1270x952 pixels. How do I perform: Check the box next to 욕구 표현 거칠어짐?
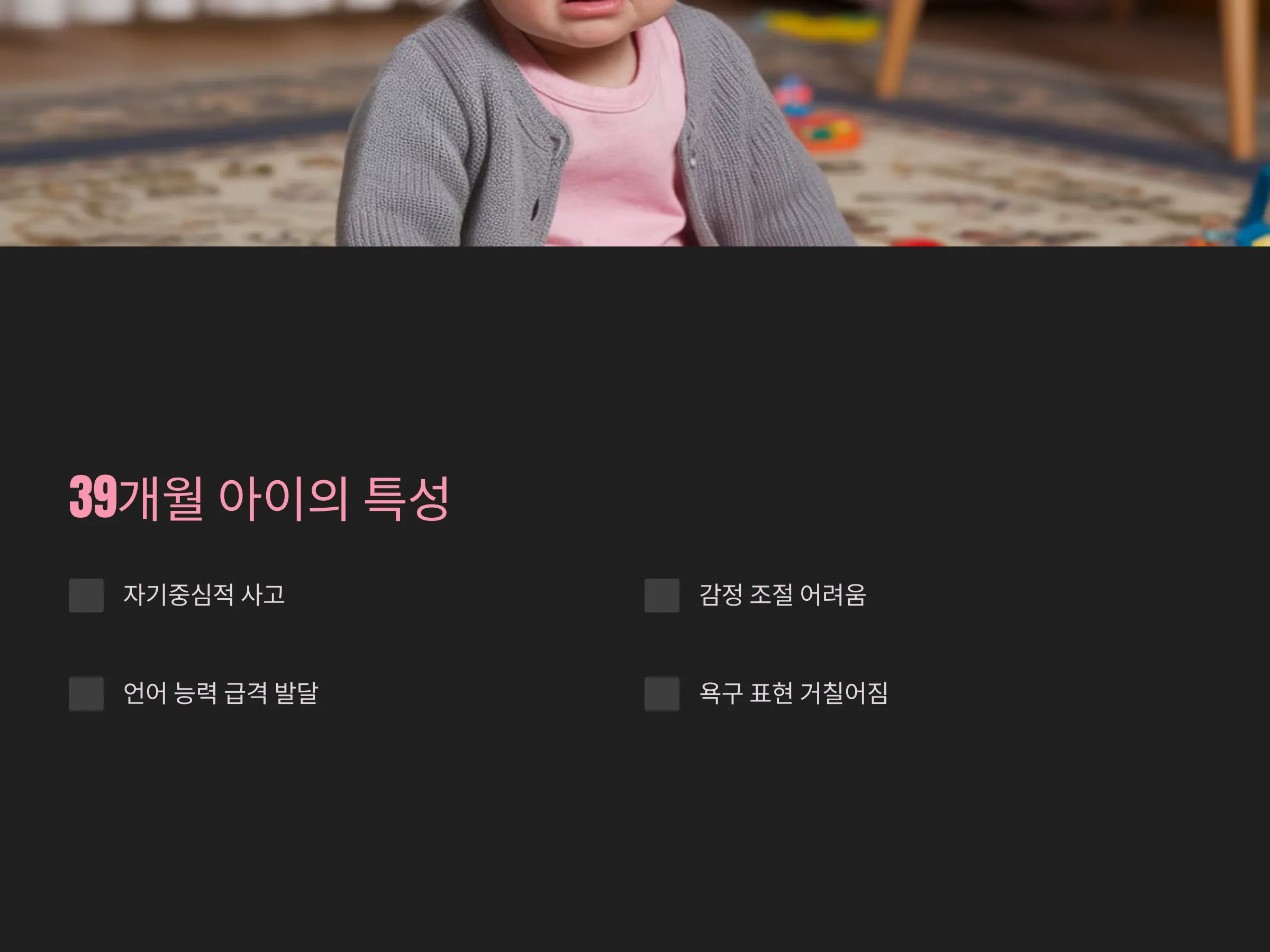pyautogui.click(x=661, y=694)
